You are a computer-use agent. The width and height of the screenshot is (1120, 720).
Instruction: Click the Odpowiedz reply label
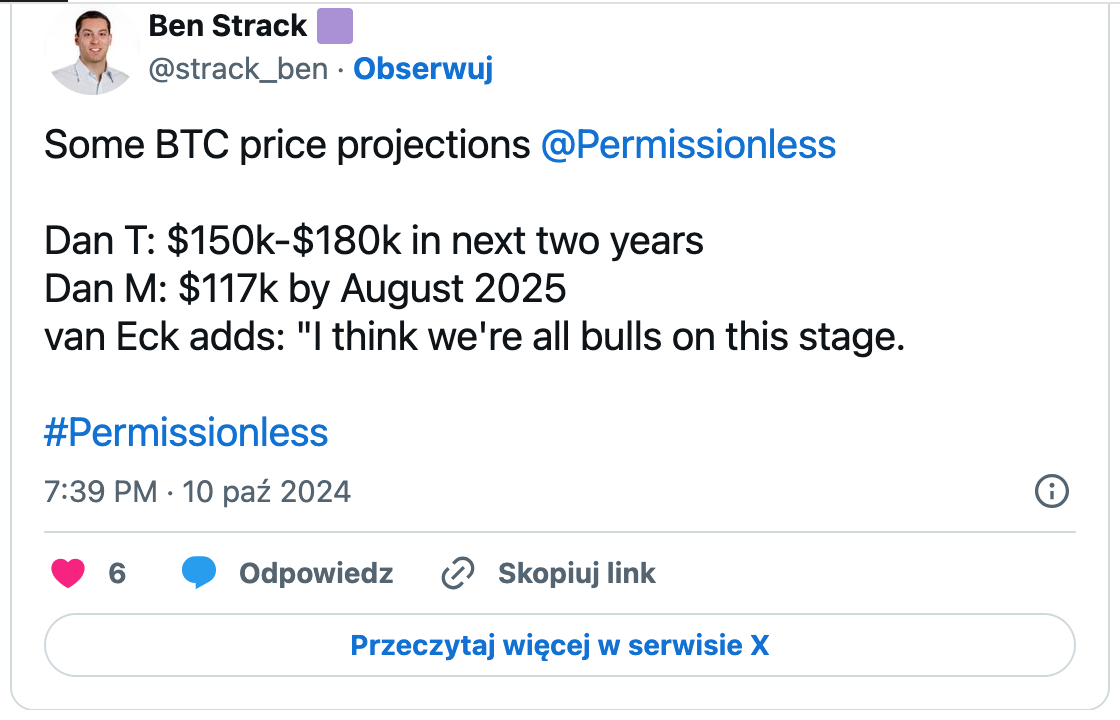[316, 573]
